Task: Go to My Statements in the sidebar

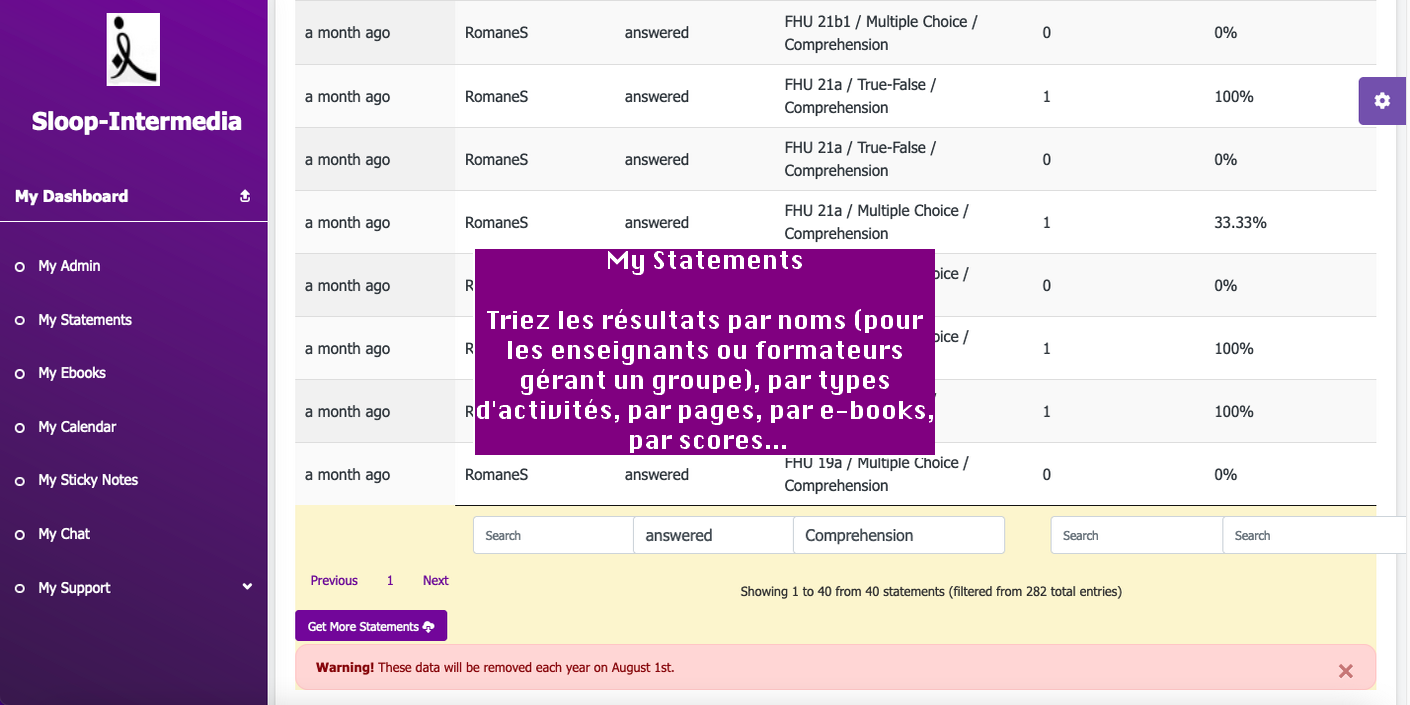Action: click(x=85, y=320)
